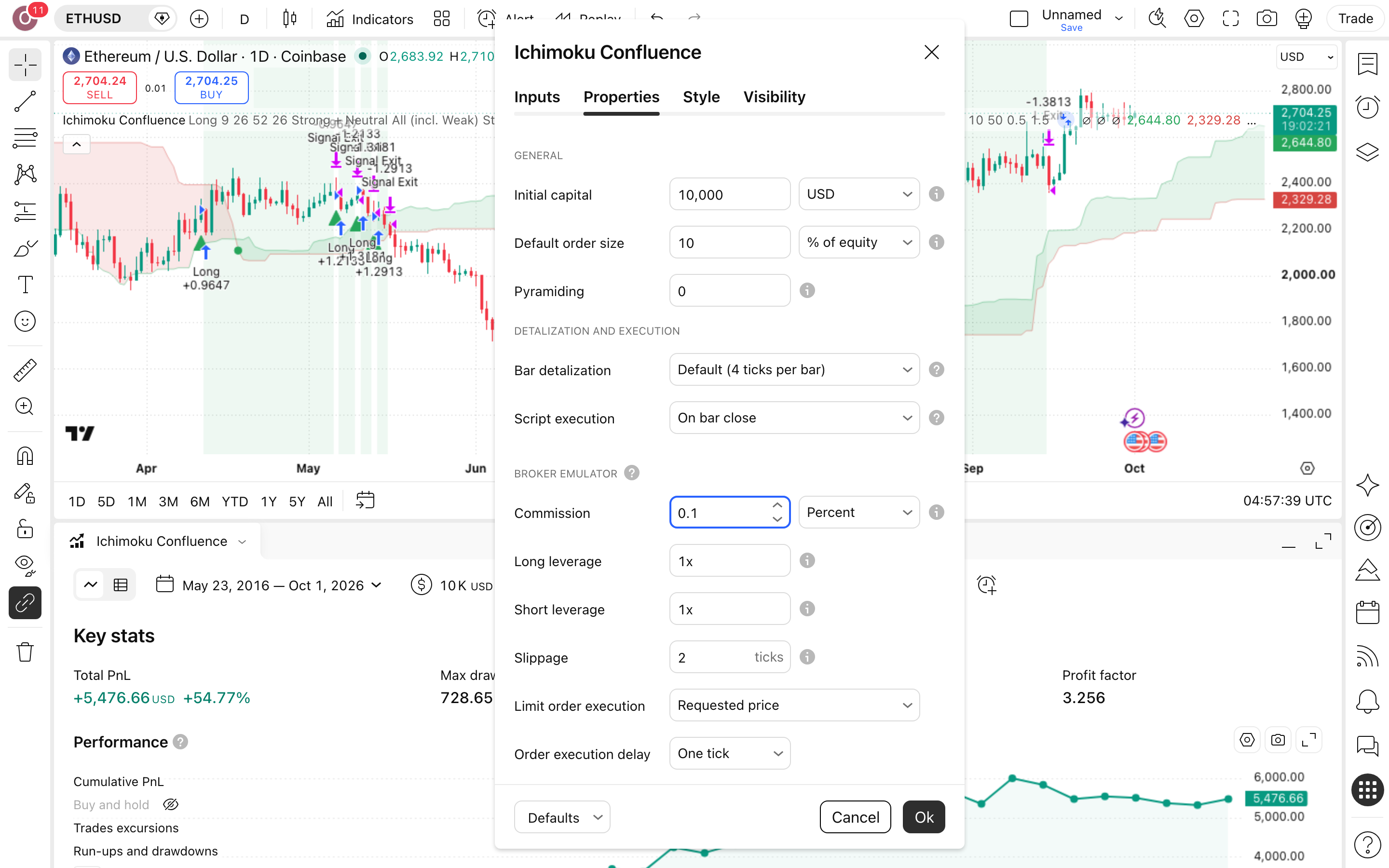
Task: Click the red SELL price button
Action: coord(100,87)
